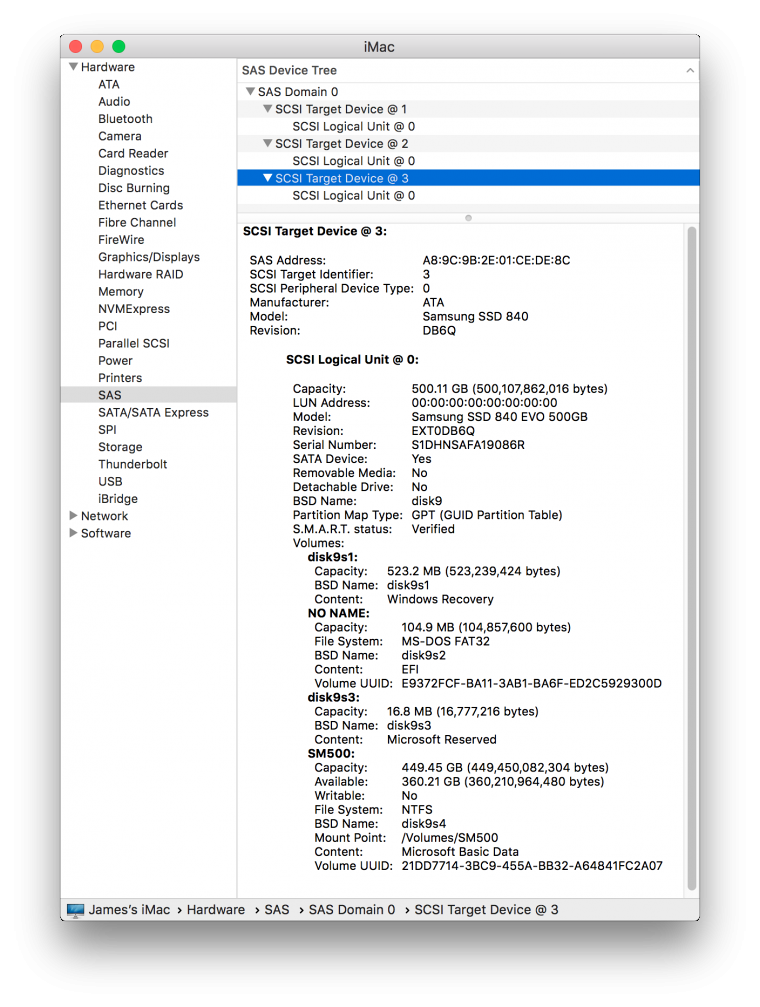Select SATA/SATA Express in sidebar
The width and height of the screenshot is (760, 1007).
[x=154, y=412]
